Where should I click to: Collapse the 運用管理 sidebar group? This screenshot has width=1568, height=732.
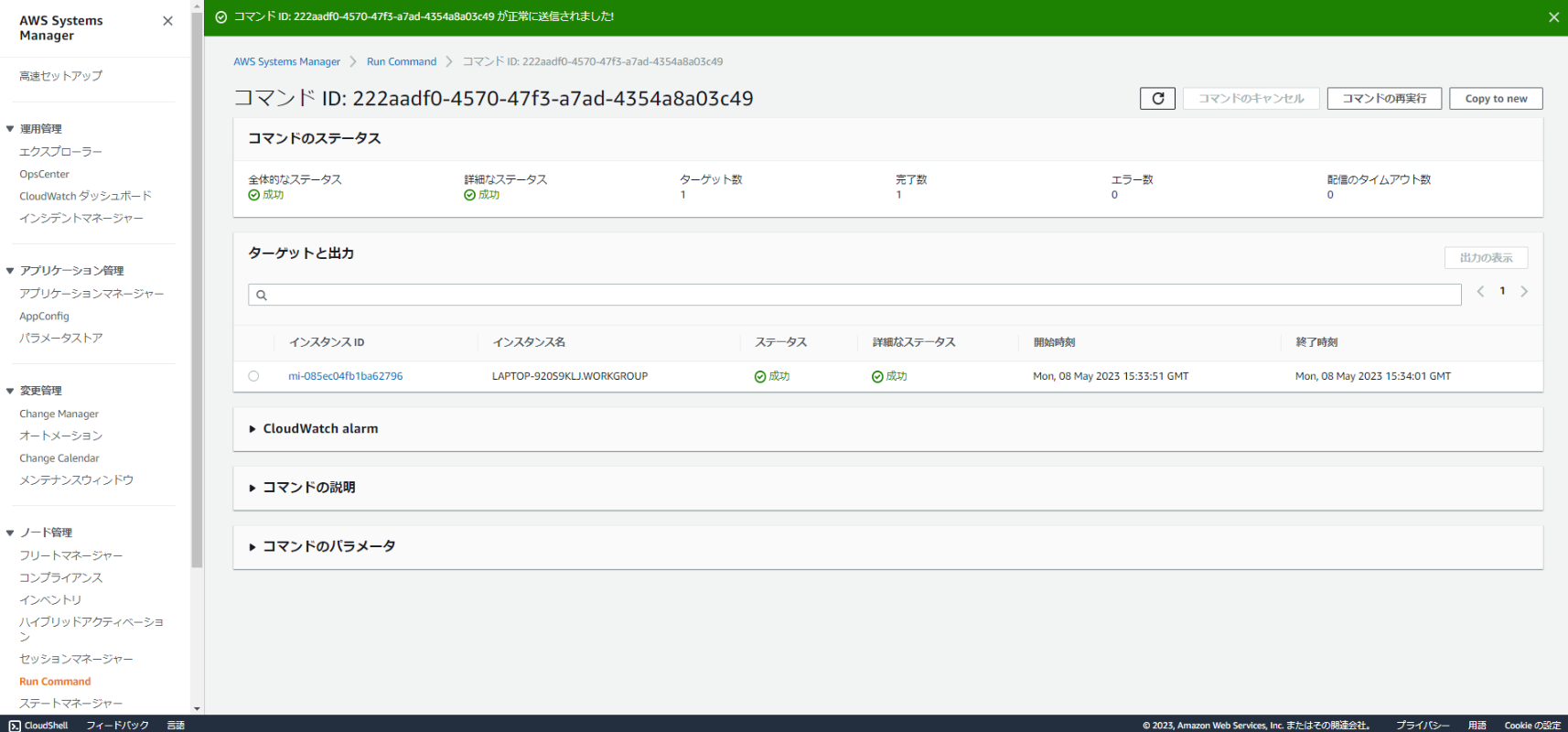10,129
